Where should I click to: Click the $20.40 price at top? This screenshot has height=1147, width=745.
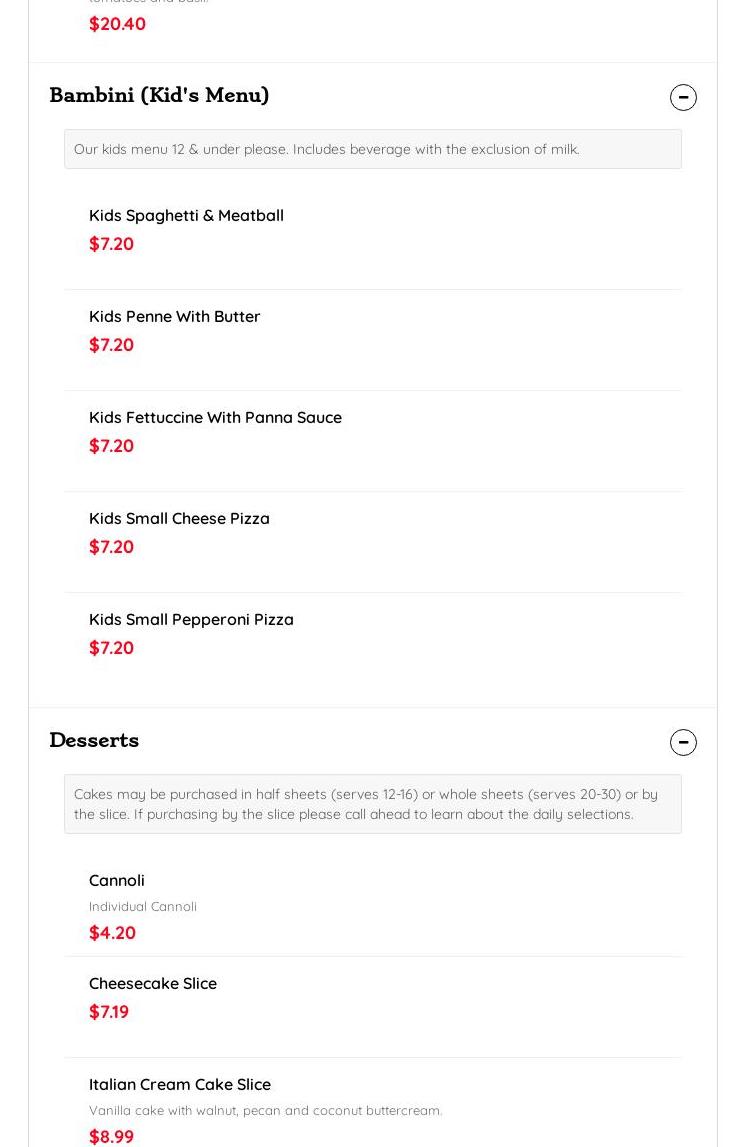117,24
